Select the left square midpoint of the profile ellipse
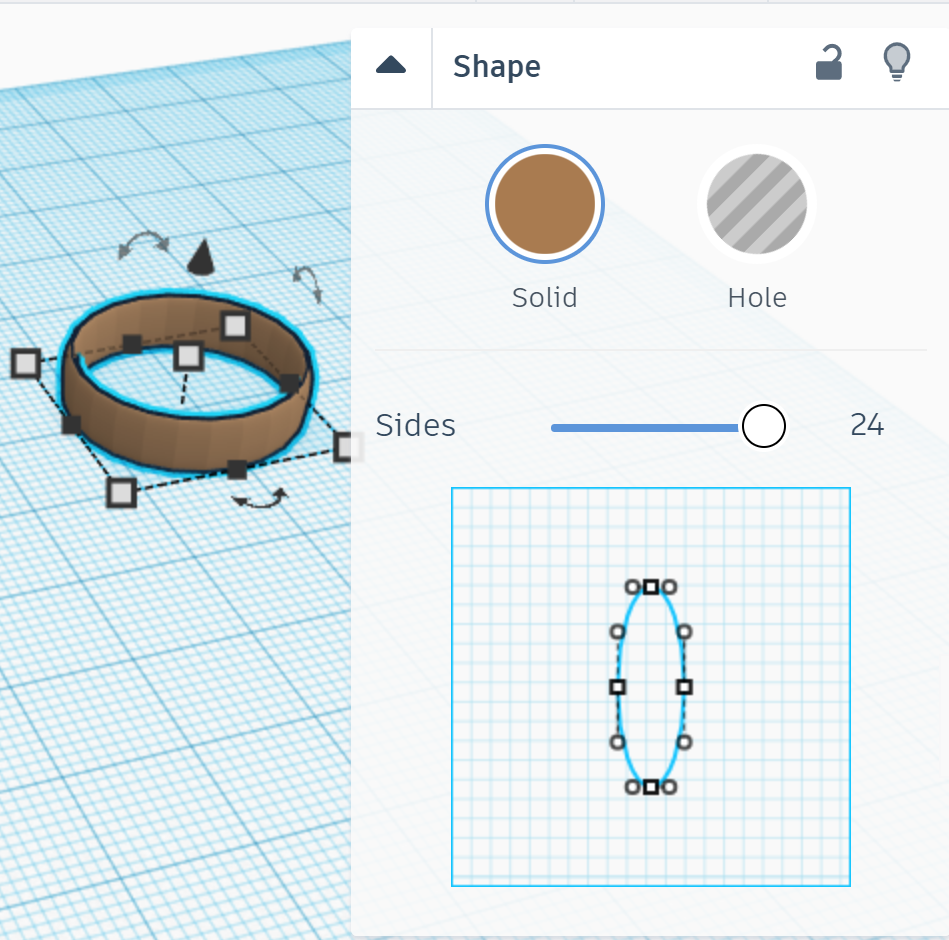This screenshot has width=949, height=940. pos(617,687)
